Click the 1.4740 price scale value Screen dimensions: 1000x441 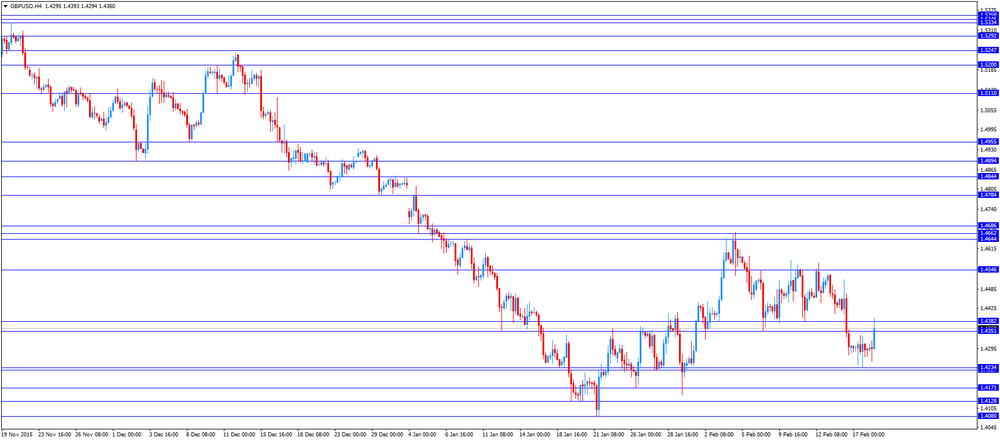(x=988, y=209)
